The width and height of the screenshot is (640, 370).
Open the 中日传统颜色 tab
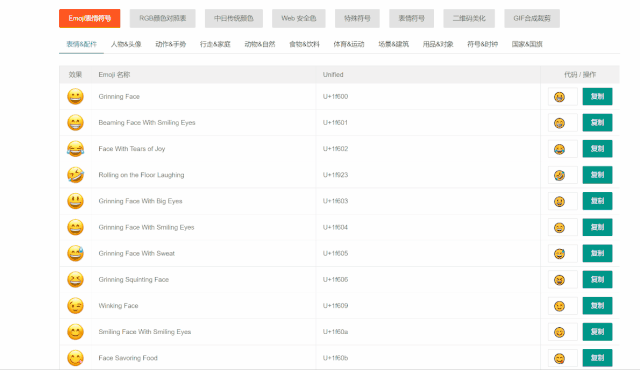coord(233,18)
